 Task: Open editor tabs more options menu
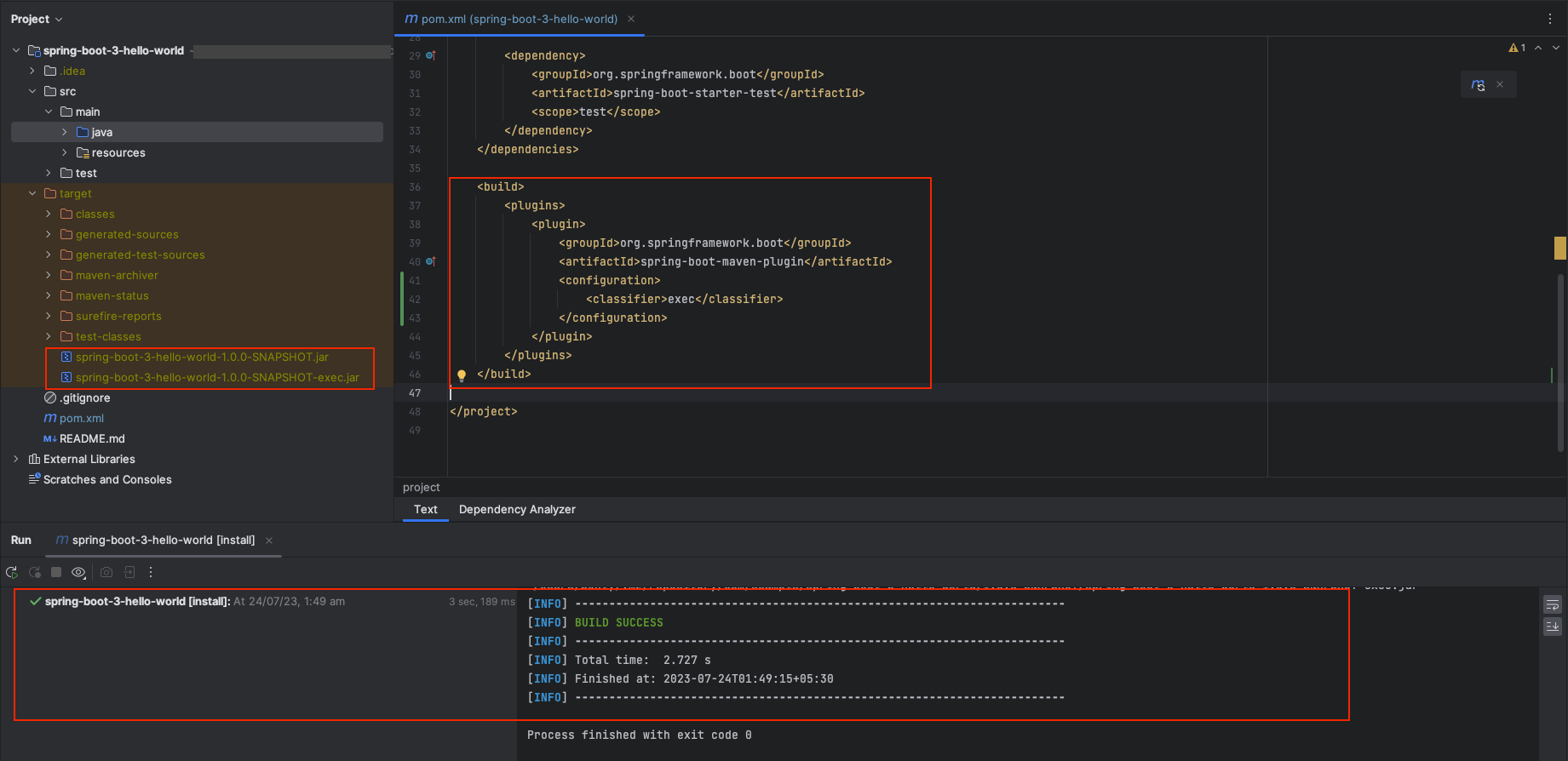pos(1550,19)
